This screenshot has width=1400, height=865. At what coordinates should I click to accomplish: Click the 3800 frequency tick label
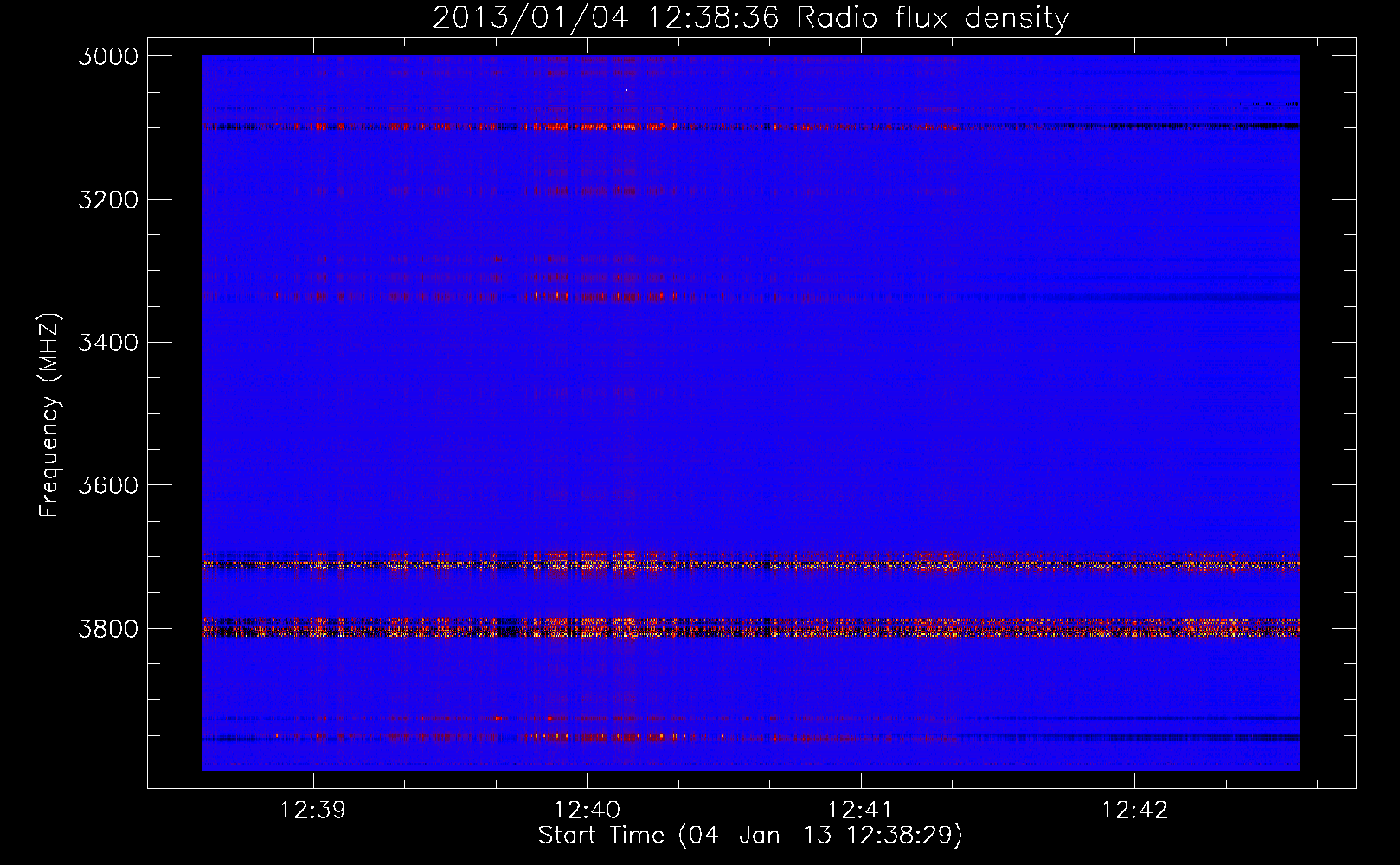(108, 629)
